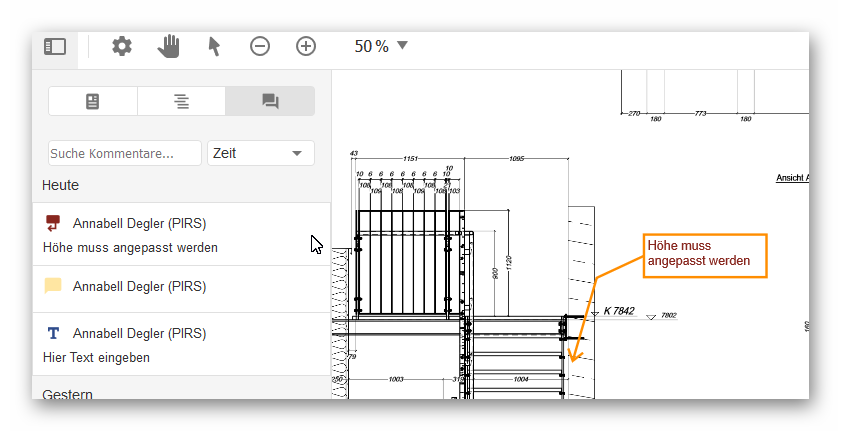
Task: Zoom out with the minus icon
Action: [260, 46]
